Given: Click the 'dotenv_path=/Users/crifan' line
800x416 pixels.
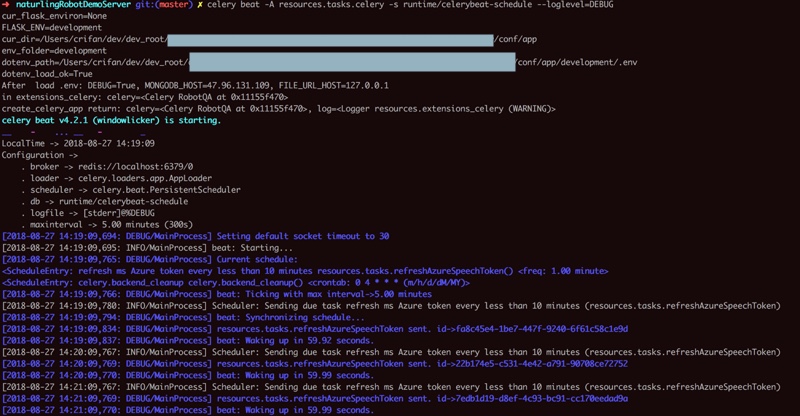Looking at the screenshot, I should pyautogui.click(x=319, y=62).
